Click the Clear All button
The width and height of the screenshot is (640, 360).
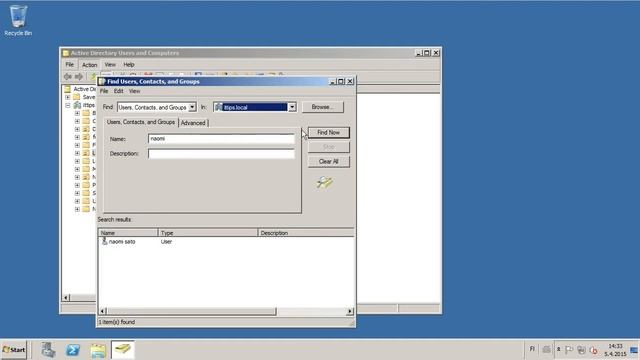(x=329, y=161)
